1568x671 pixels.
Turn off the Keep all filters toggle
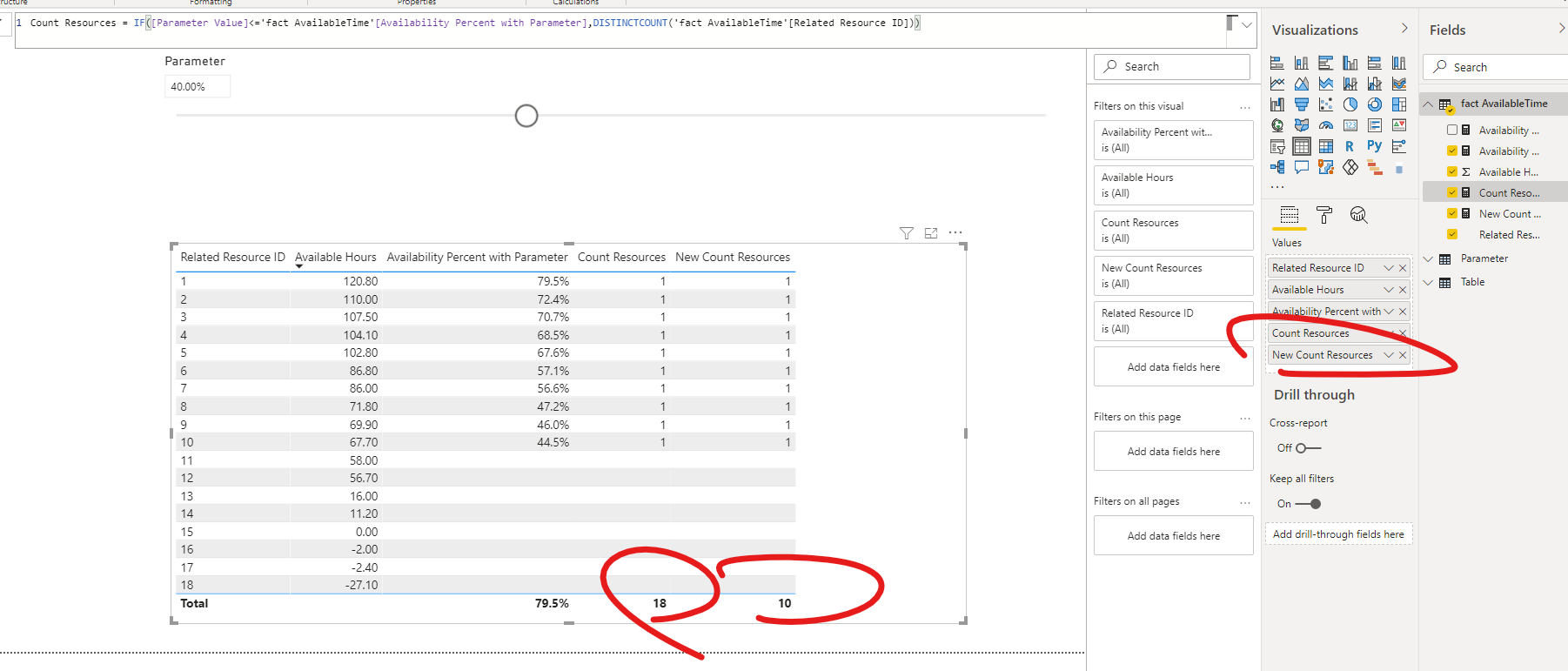[1308, 504]
